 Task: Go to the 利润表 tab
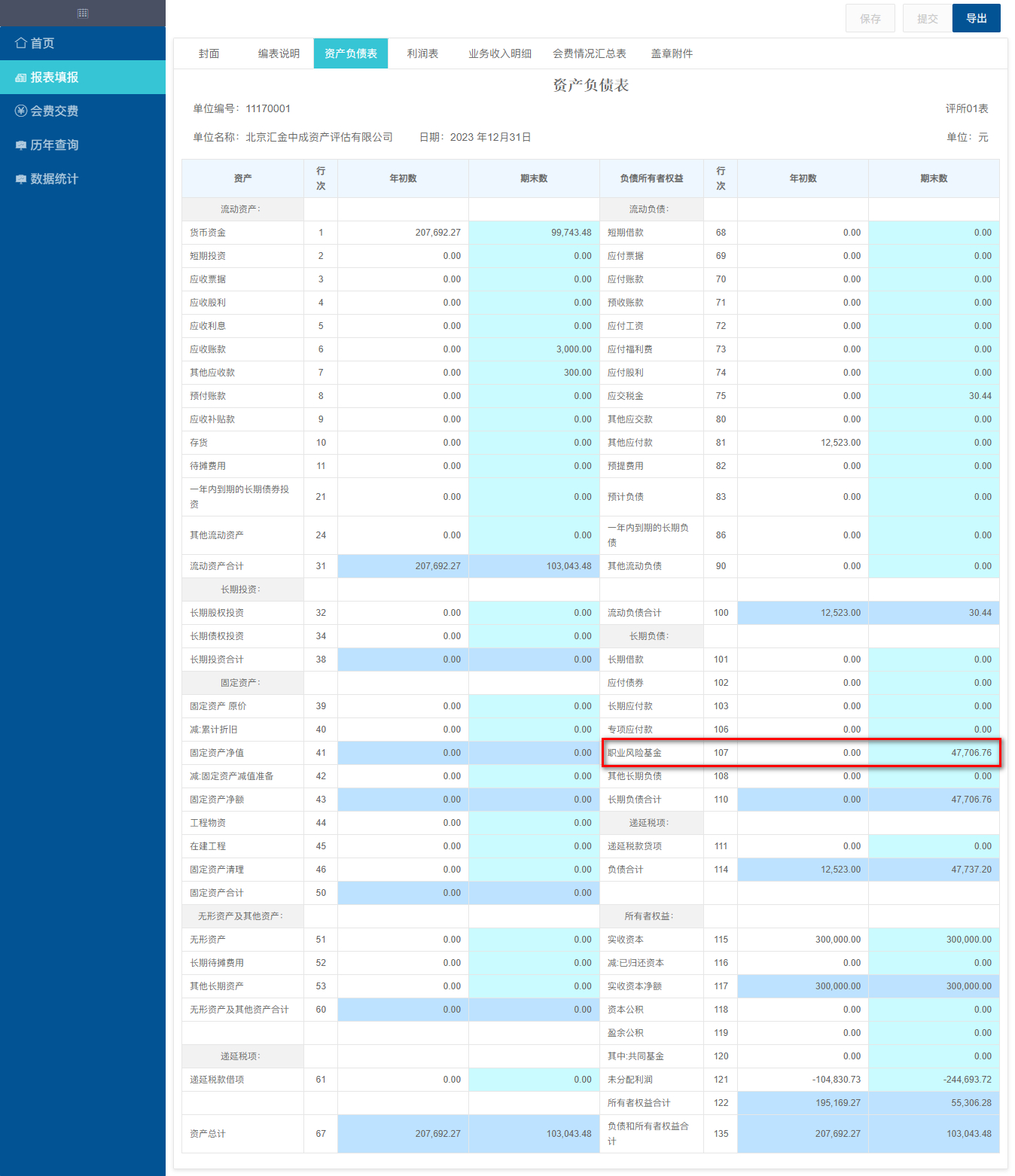click(x=422, y=53)
